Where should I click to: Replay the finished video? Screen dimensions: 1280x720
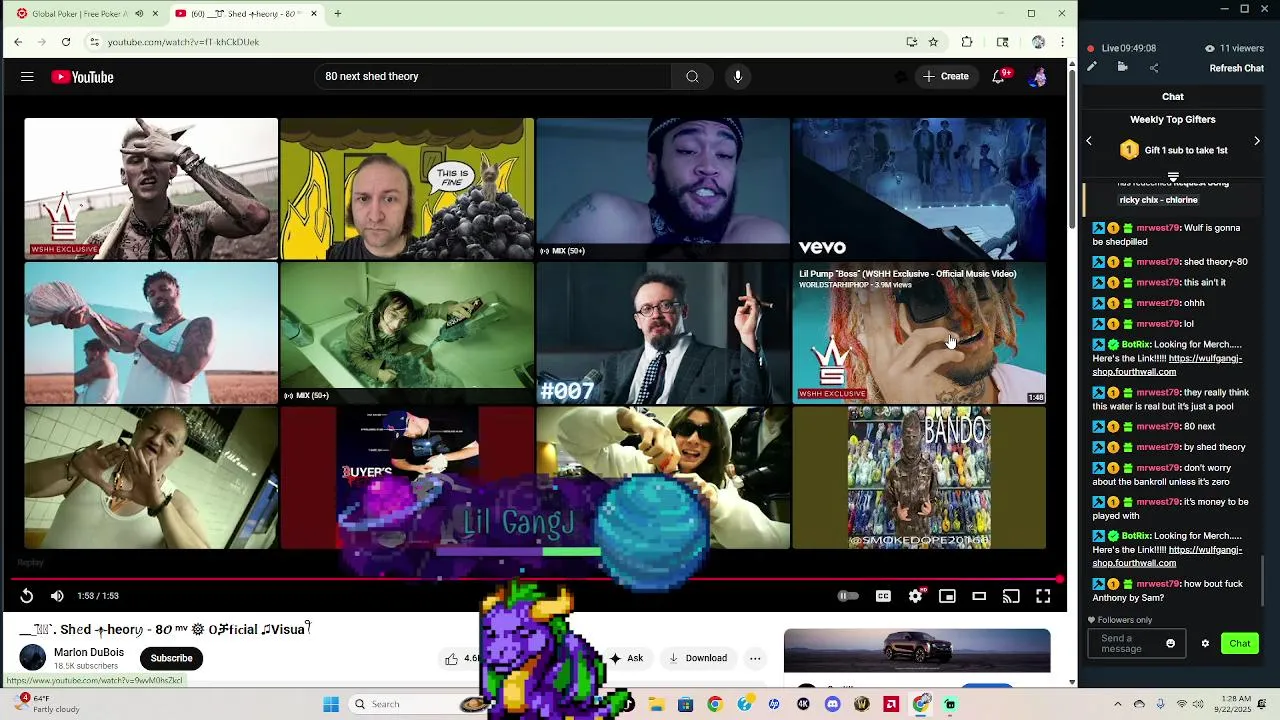coord(27,596)
